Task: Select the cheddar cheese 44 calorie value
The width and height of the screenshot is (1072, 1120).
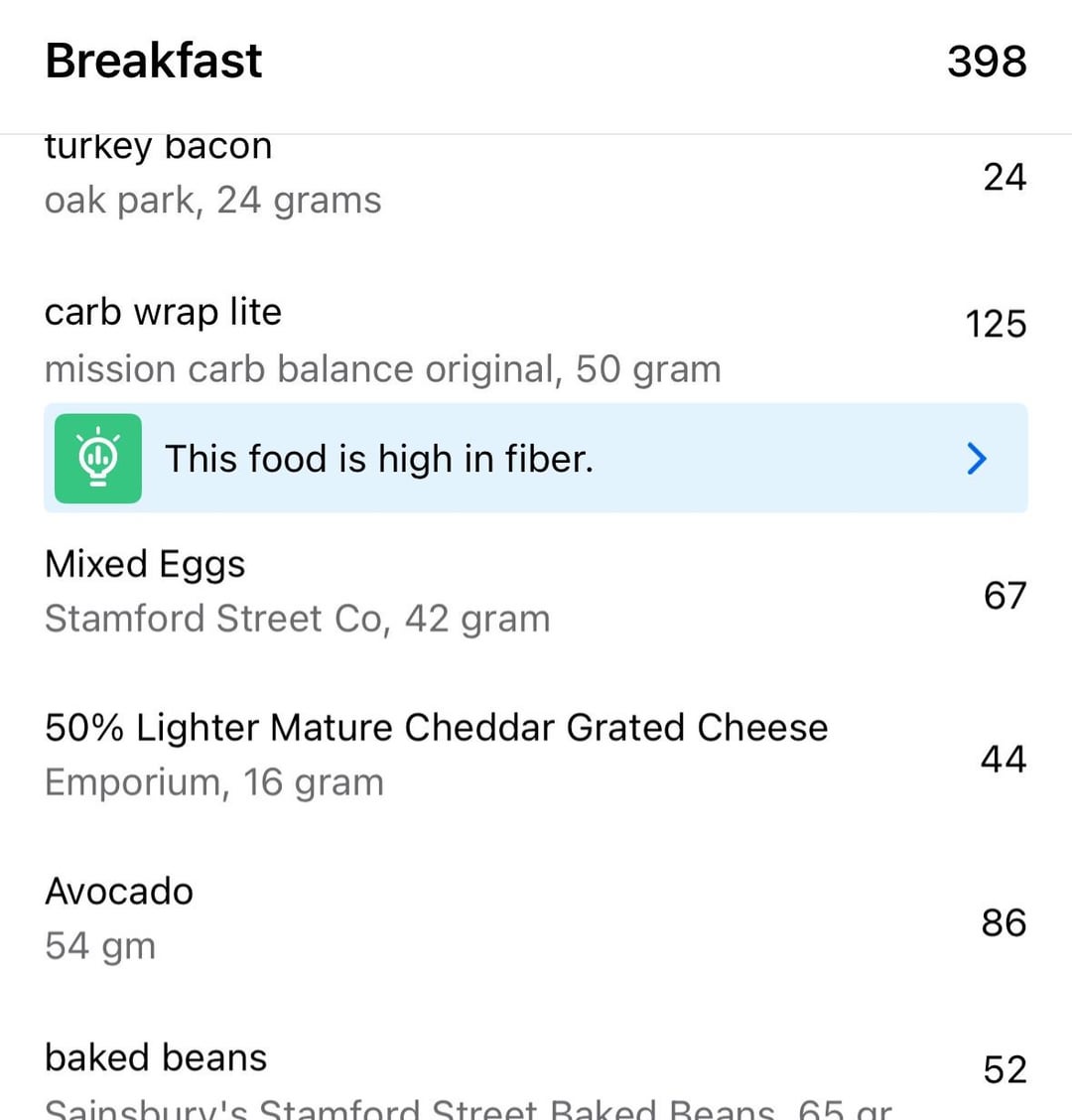Action: pyautogui.click(x=1003, y=759)
